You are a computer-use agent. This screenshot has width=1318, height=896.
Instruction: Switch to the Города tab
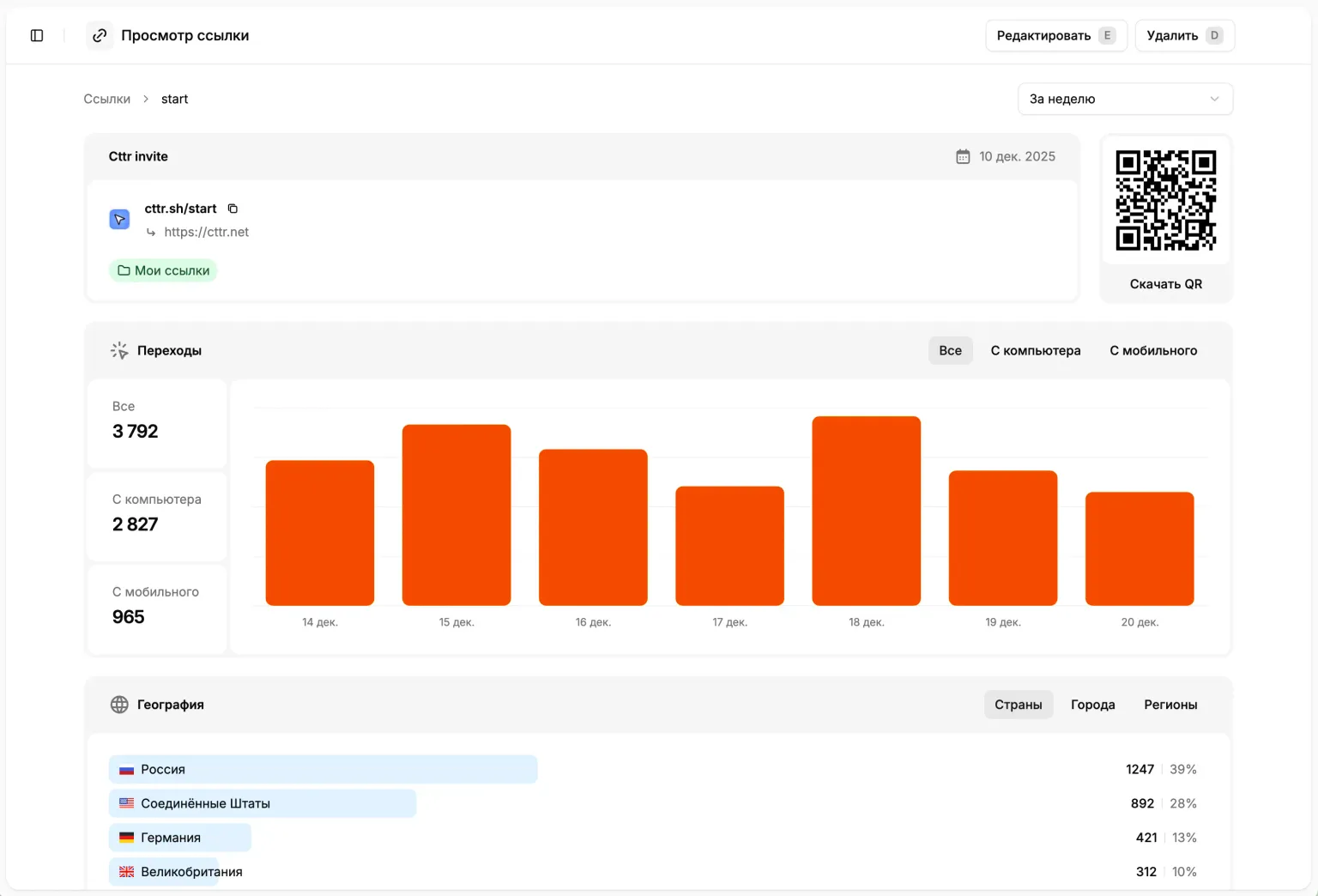pyautogui.click(x=1092, y=705)
